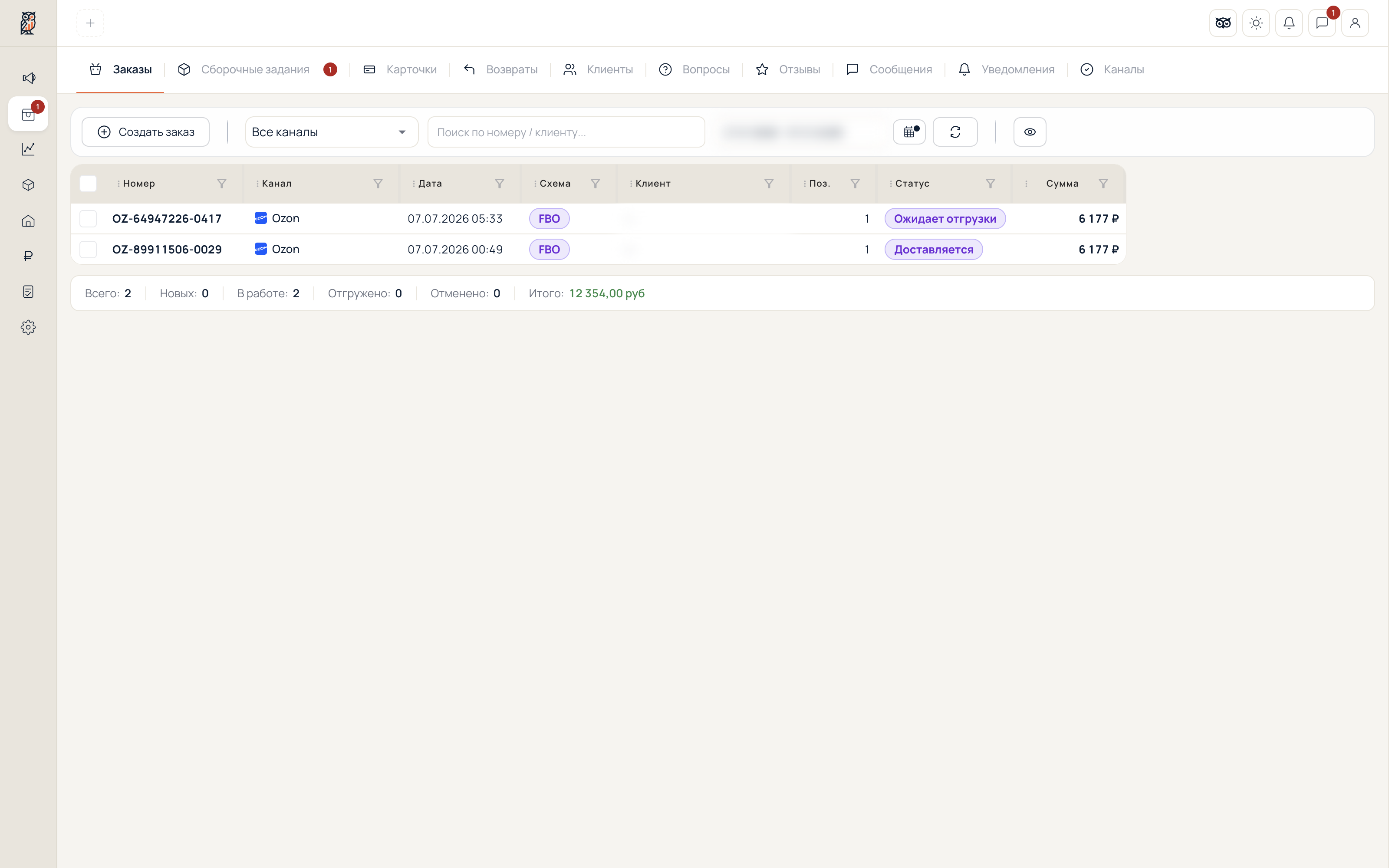Viewport: 1389px width, 868px height.
Task: Filter by the Номер column
Action: [221, 184]
